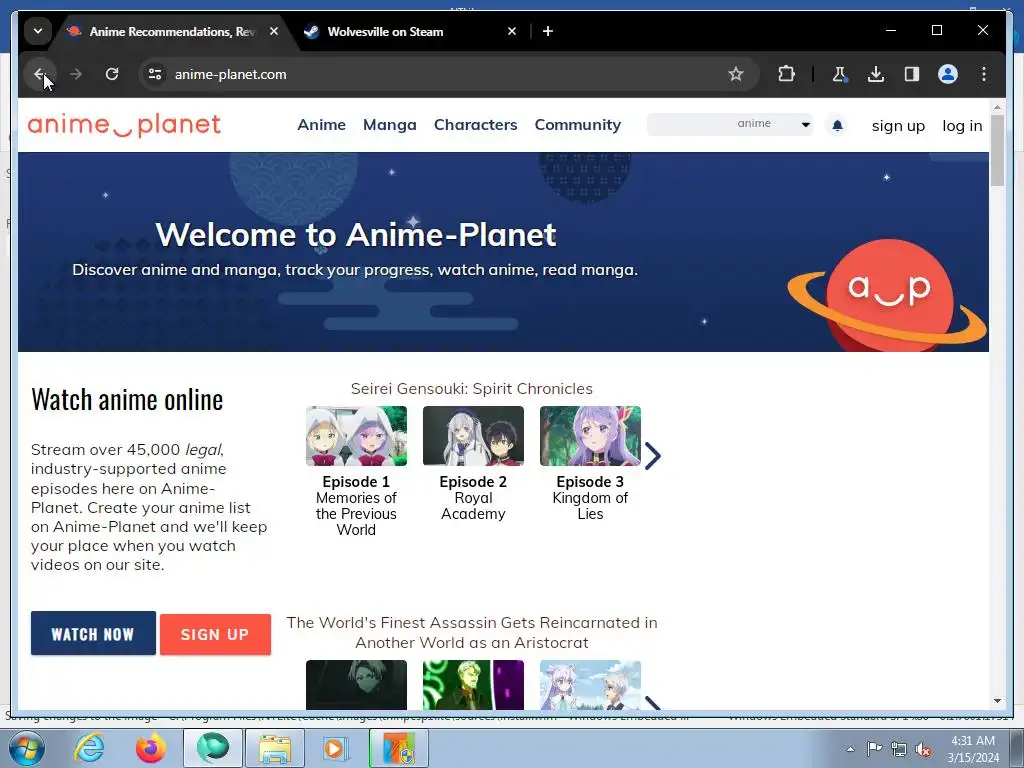This screenshot has width=1024, height=768.
Task: Open the Chrome profile avatar
Action: pyautogui.click(x=948, y=74)
